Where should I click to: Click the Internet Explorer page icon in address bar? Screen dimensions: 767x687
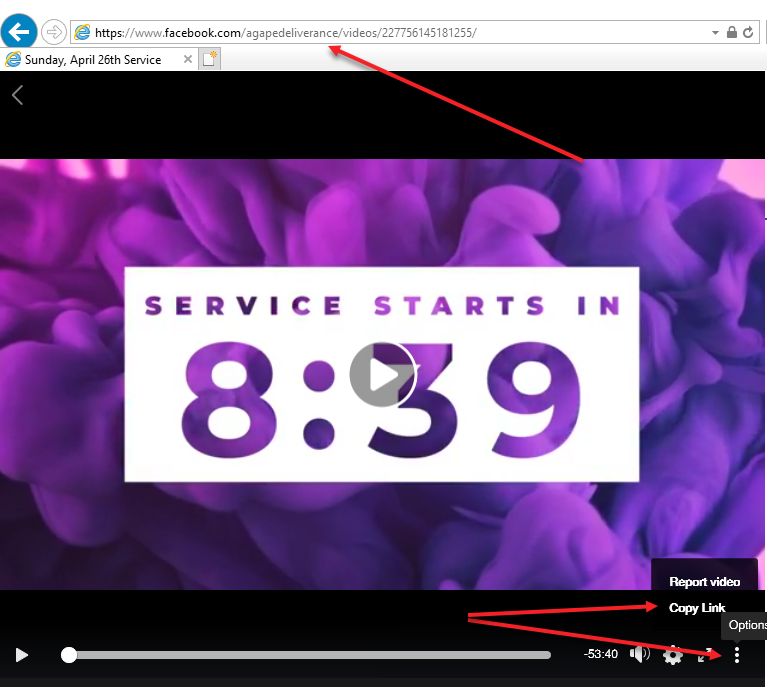(82, 32)
